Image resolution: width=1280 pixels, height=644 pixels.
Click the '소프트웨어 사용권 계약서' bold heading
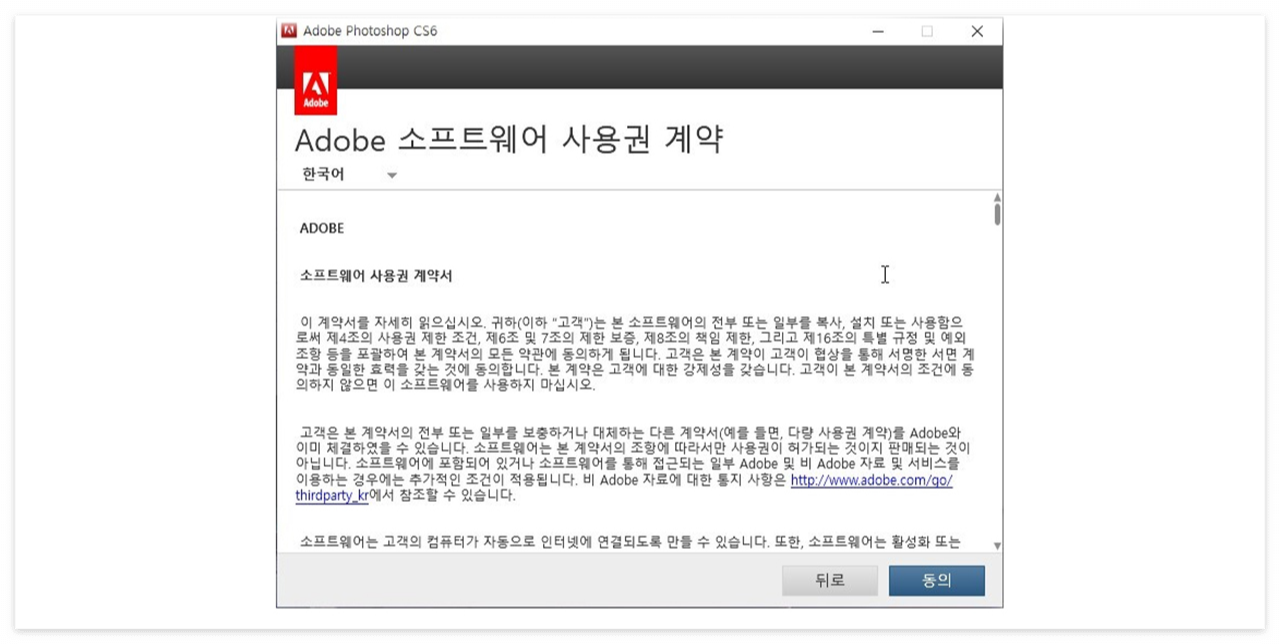(x=376, y=275)
